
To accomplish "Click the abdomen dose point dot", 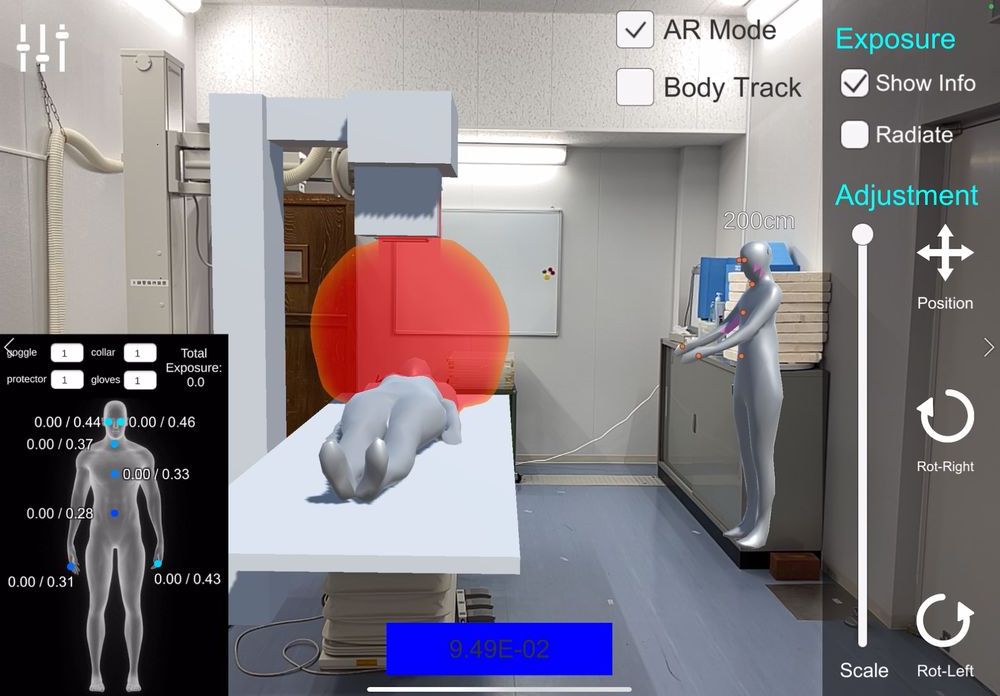I will point(115,513).
